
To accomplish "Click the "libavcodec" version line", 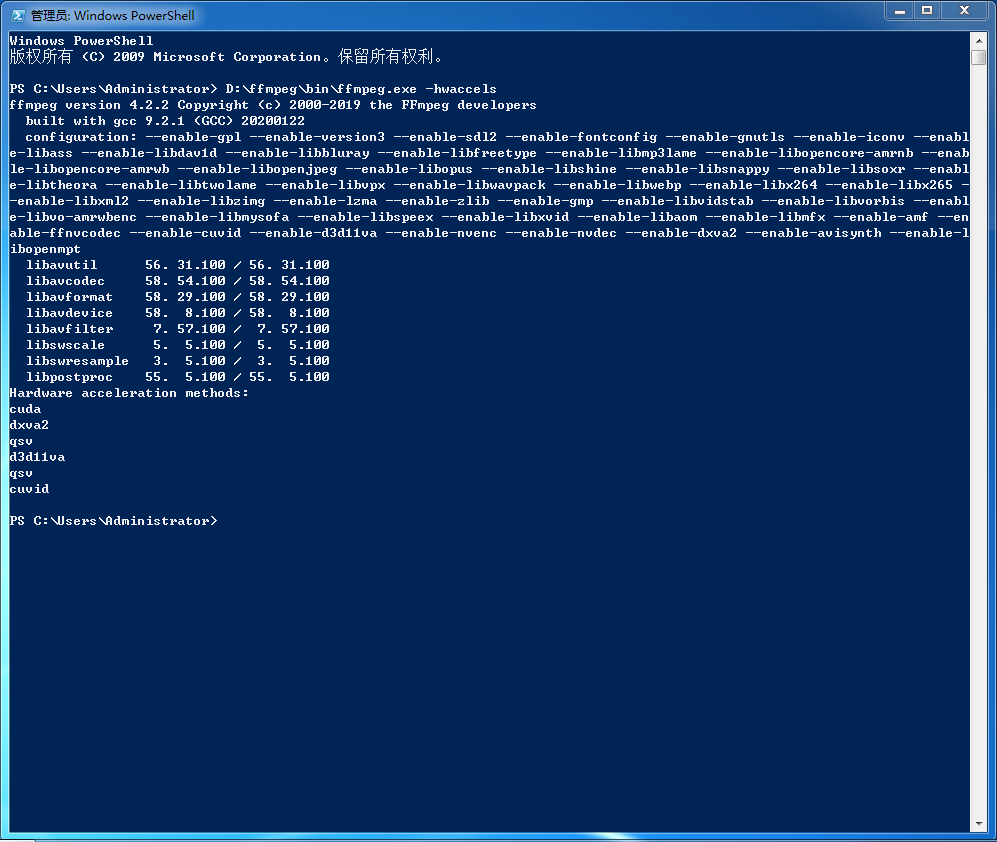I will point(177,281).
